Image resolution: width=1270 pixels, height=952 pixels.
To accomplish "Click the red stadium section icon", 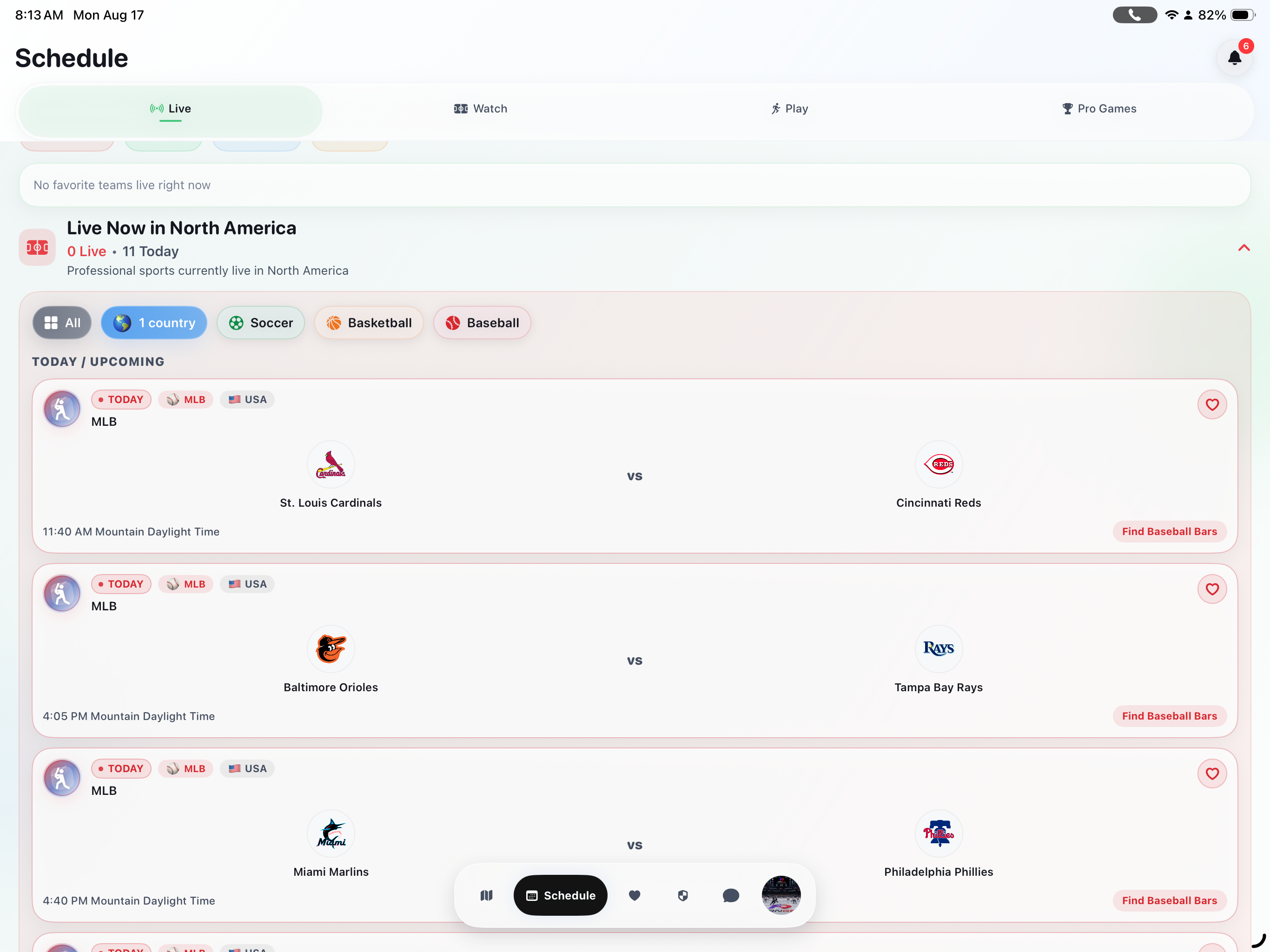I will pyautogui.click(x=37, y=248).
